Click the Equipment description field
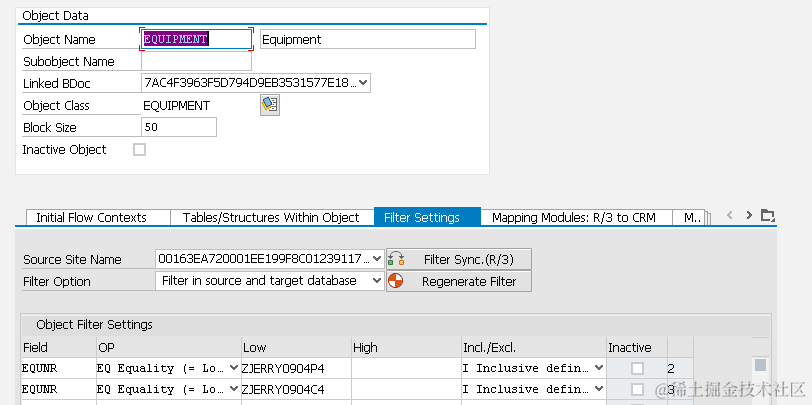 tap(368, 39)
